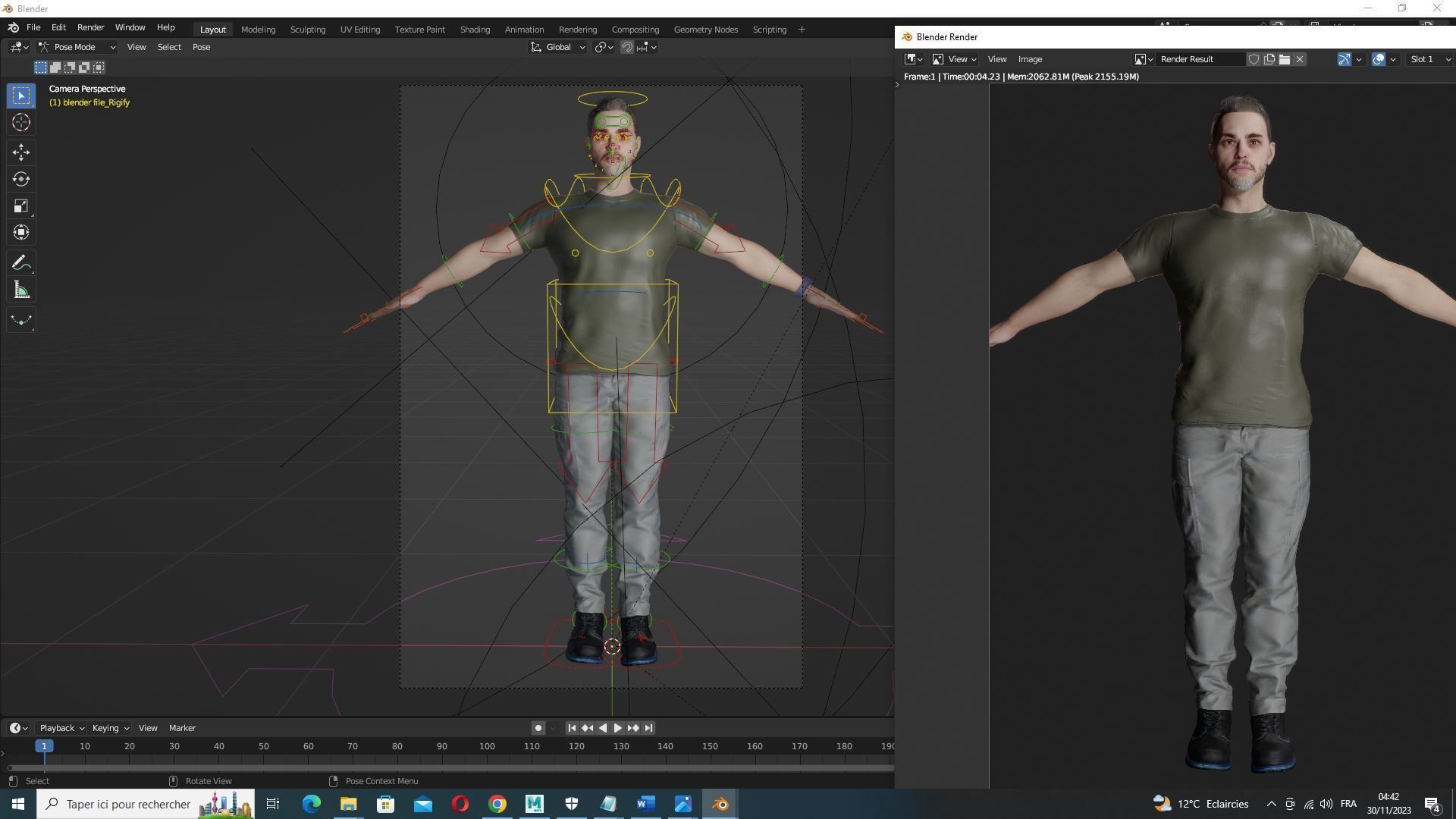Toggle snapping magnet in viewport header
The width and height of the screenshot is (1456, 819).
pyautogui.click(x=627, y=47)
